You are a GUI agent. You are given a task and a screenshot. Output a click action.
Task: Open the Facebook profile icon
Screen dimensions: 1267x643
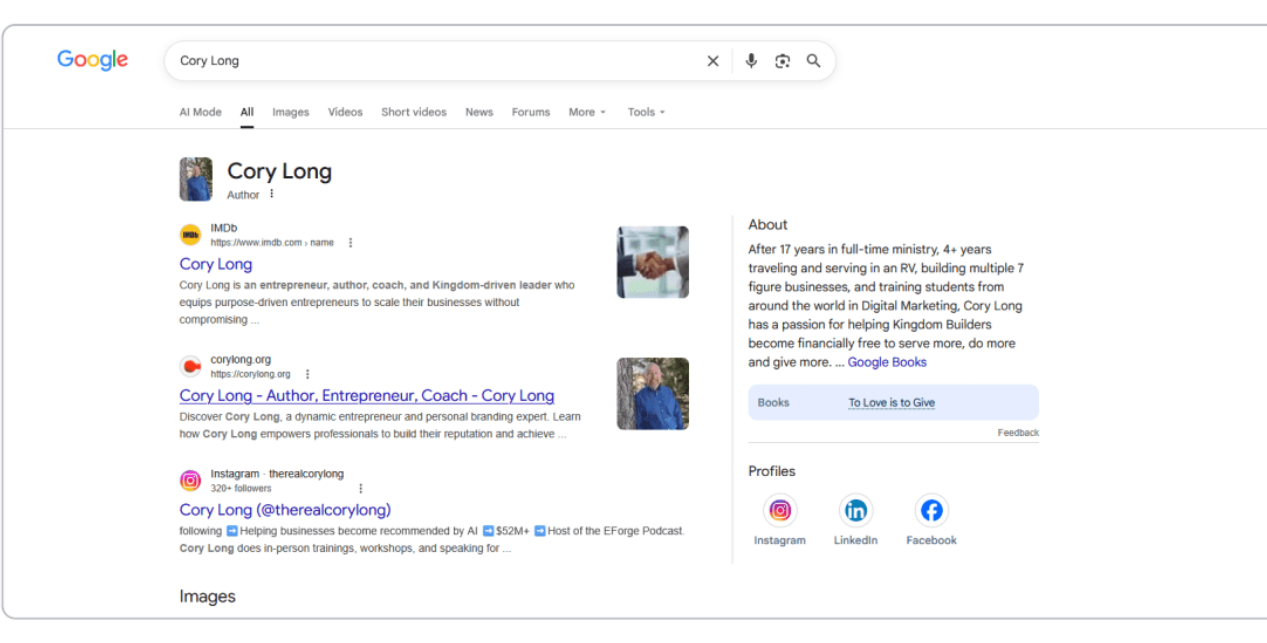pos(931,511)
